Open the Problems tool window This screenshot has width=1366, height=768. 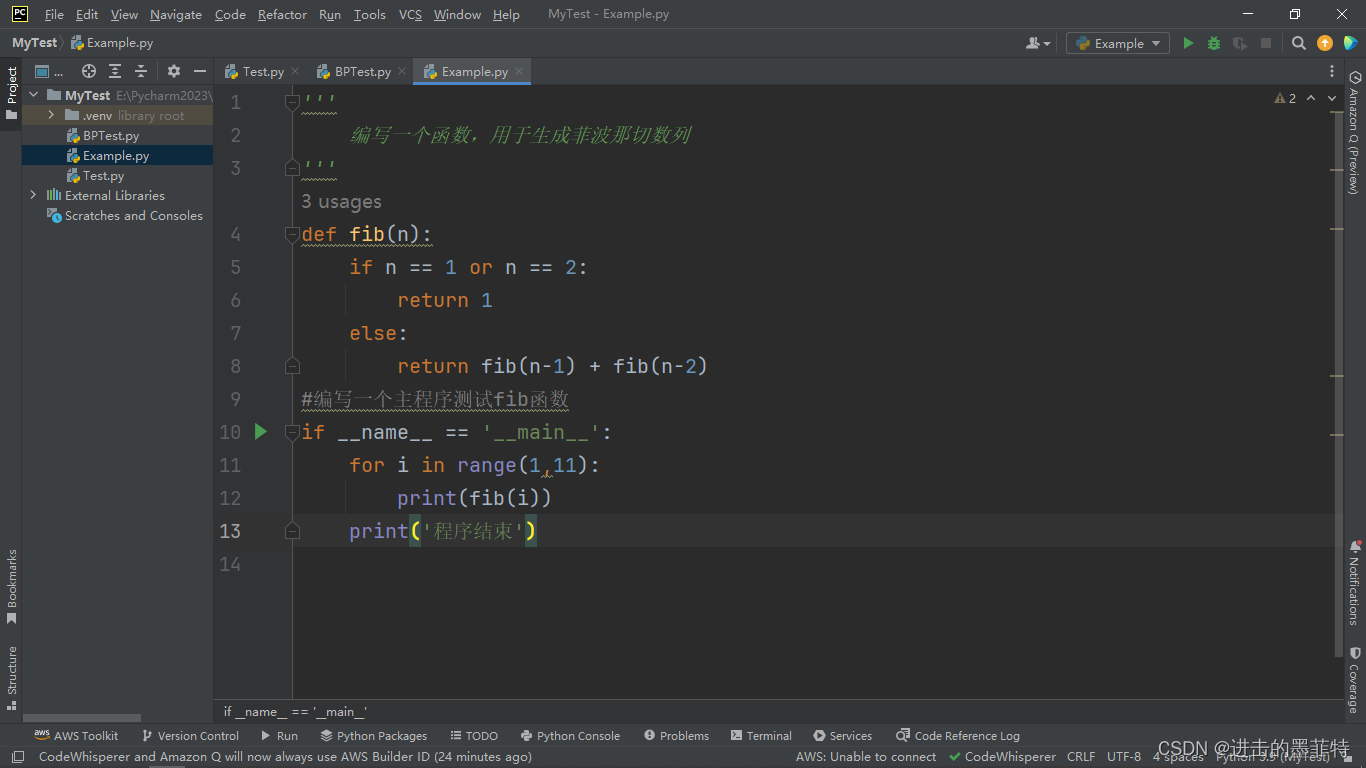coord(676,735)
